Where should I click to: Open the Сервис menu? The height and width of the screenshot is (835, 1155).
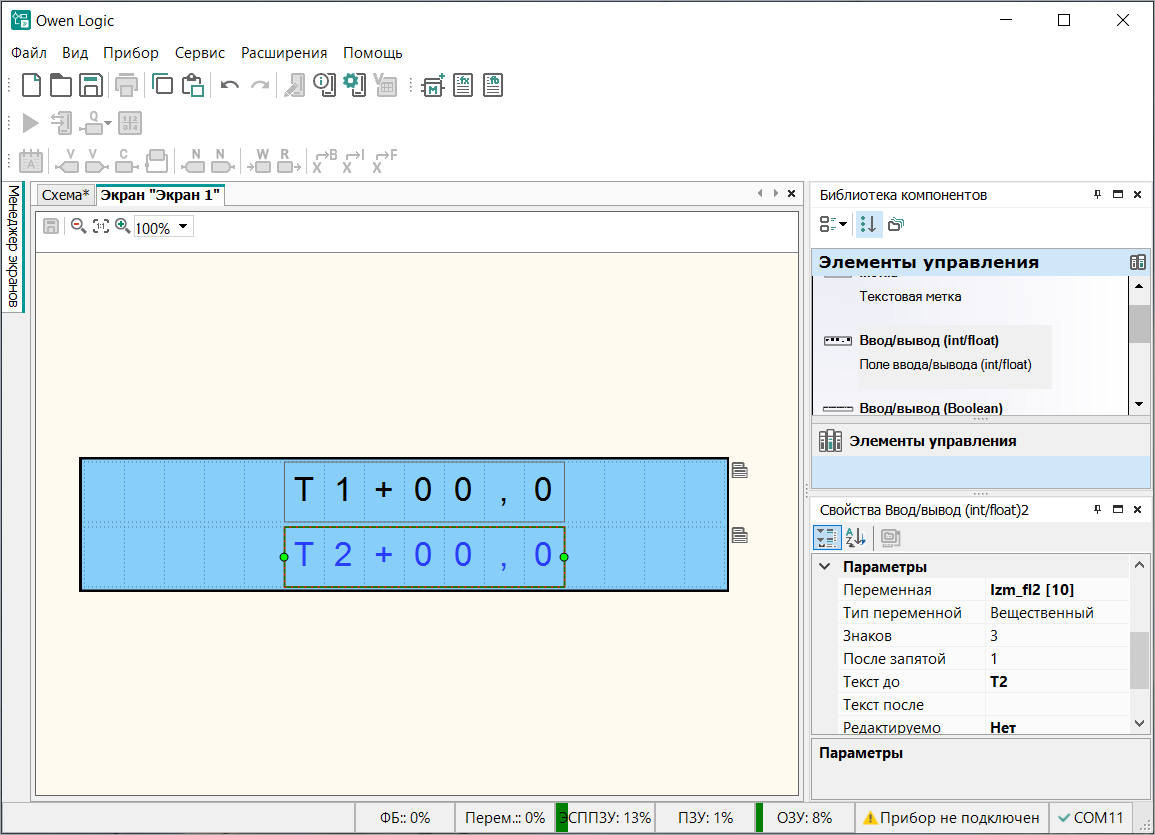pyautogui.click(x=200, y=53)
